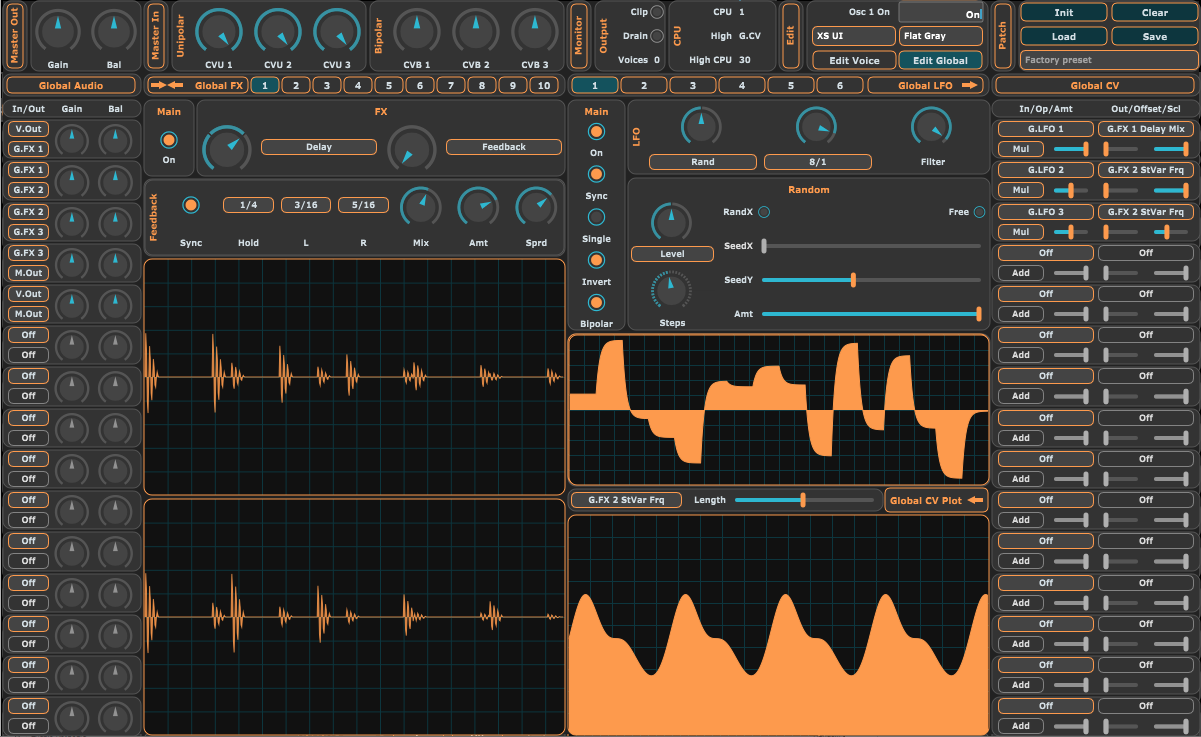Open the plot source dropdown beside Length
This screenshot has width=1201, height=737.
click(x=627, y=500)
